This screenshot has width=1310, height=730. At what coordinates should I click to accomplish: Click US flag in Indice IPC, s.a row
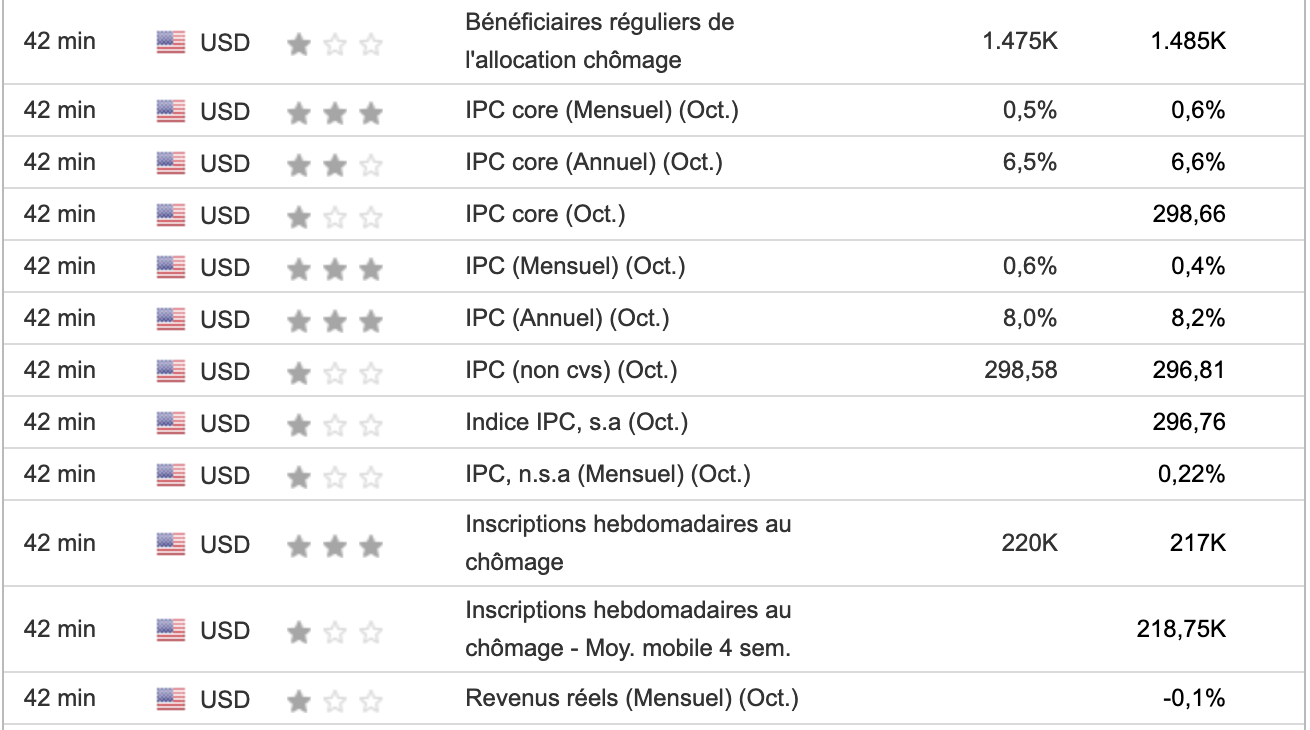point(171,423)
